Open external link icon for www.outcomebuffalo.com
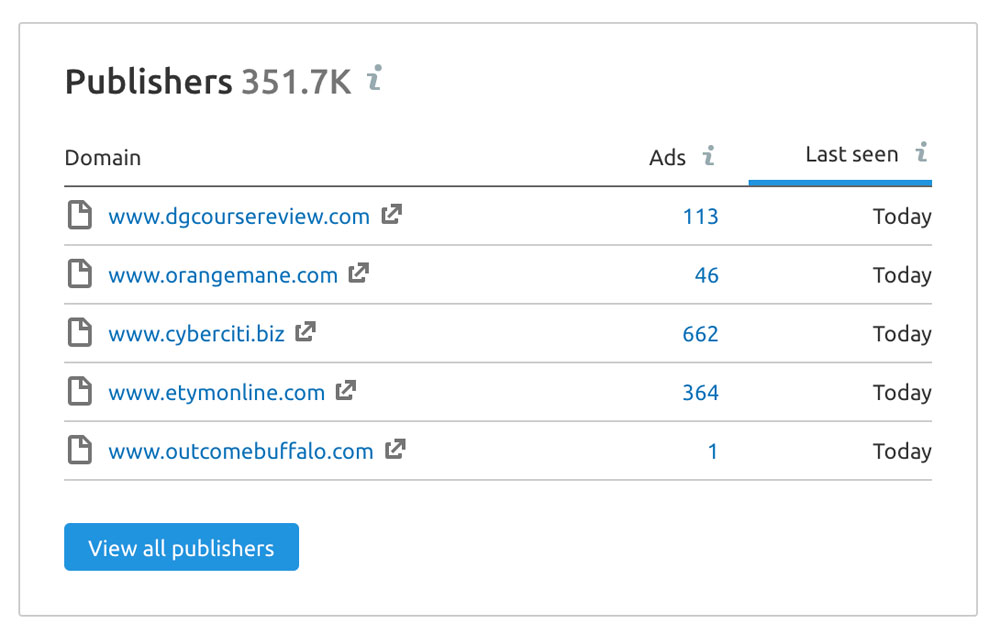The height and width of the screenshot is (635, 1000). click(x=395, y=449)
